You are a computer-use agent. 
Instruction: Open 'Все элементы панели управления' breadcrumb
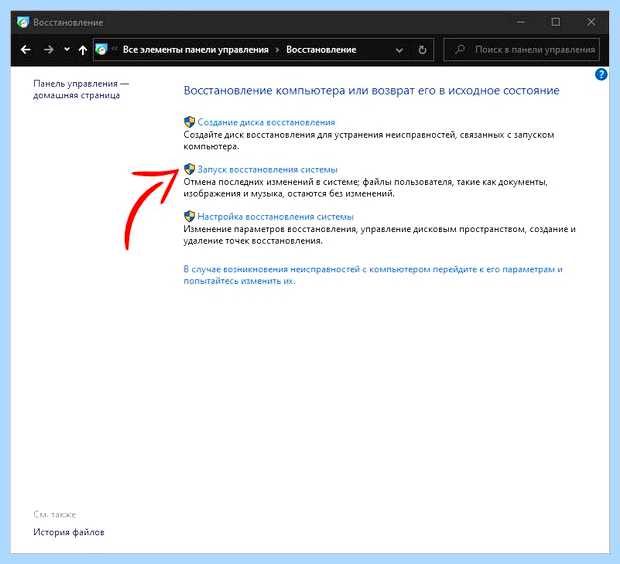(196, 50)
